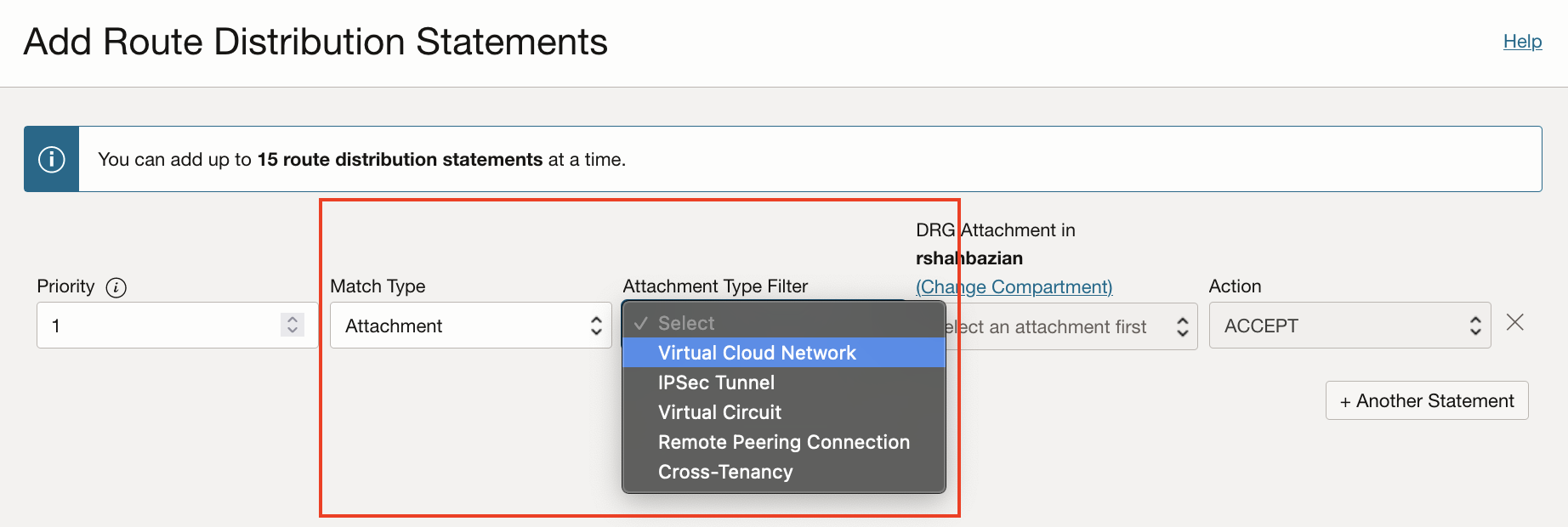
Task: Click inside the Priority input field
Action: [153, 325]
